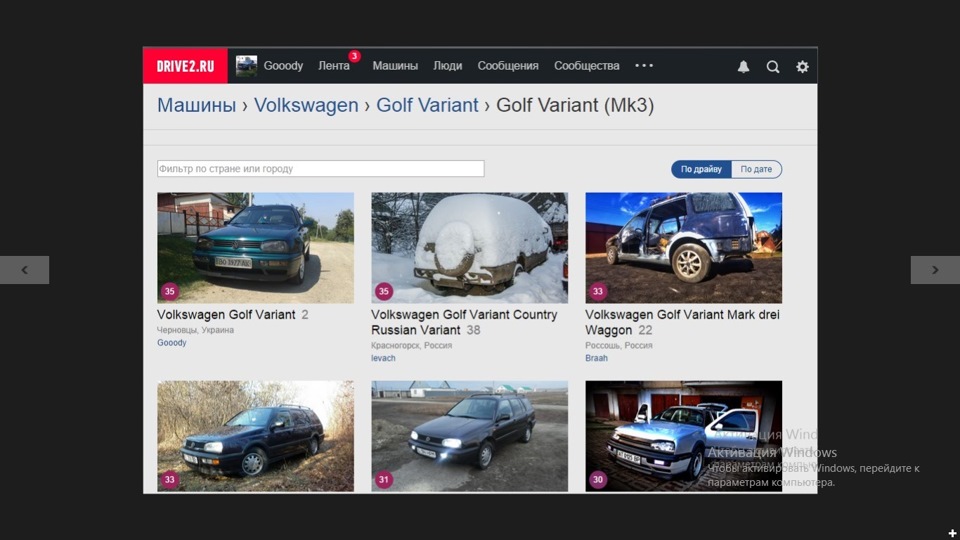Focus the country or city filter field
Screen dimensions: 960x540
point(321,168)
